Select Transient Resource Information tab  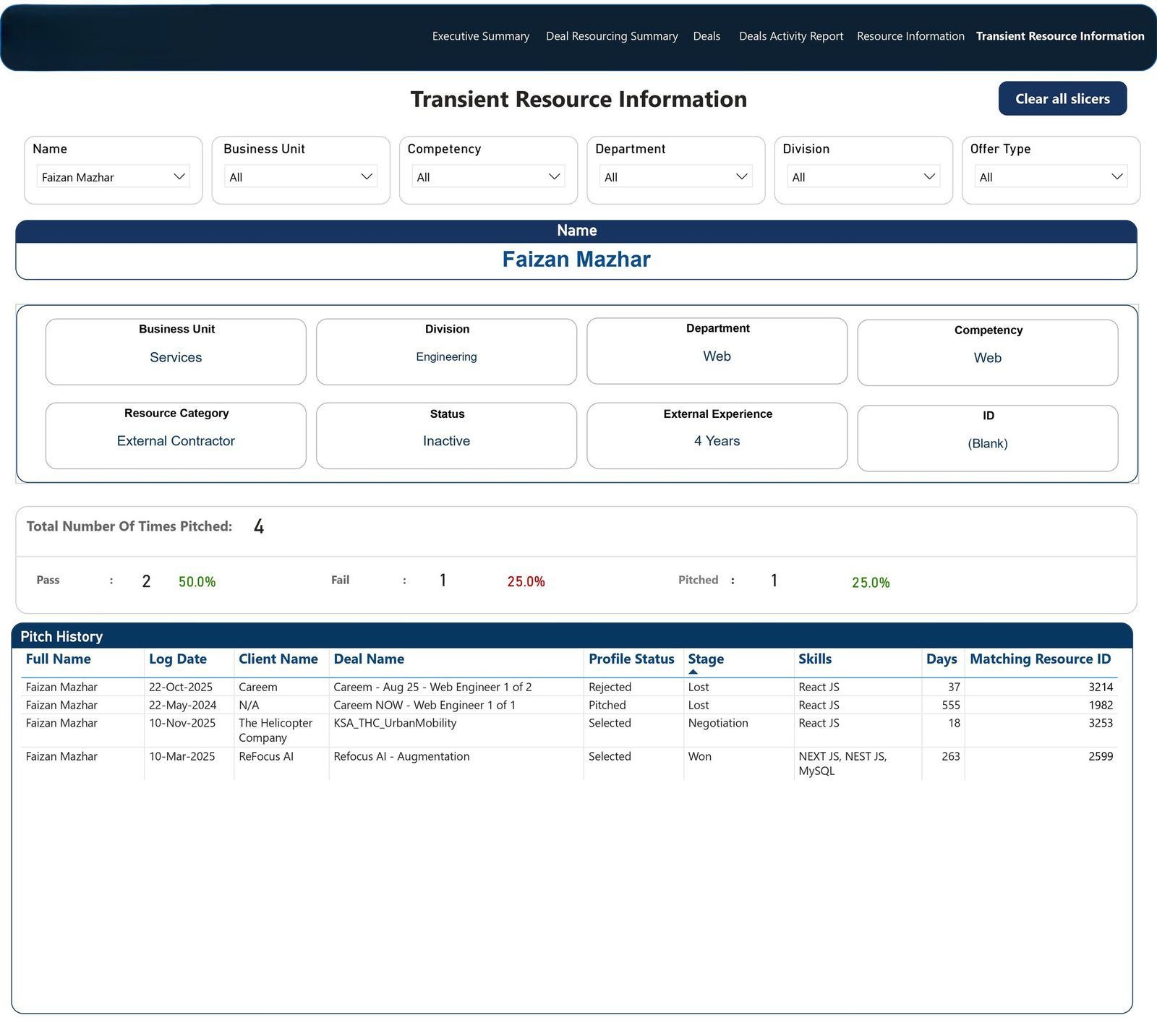[x=1060, y=36]
